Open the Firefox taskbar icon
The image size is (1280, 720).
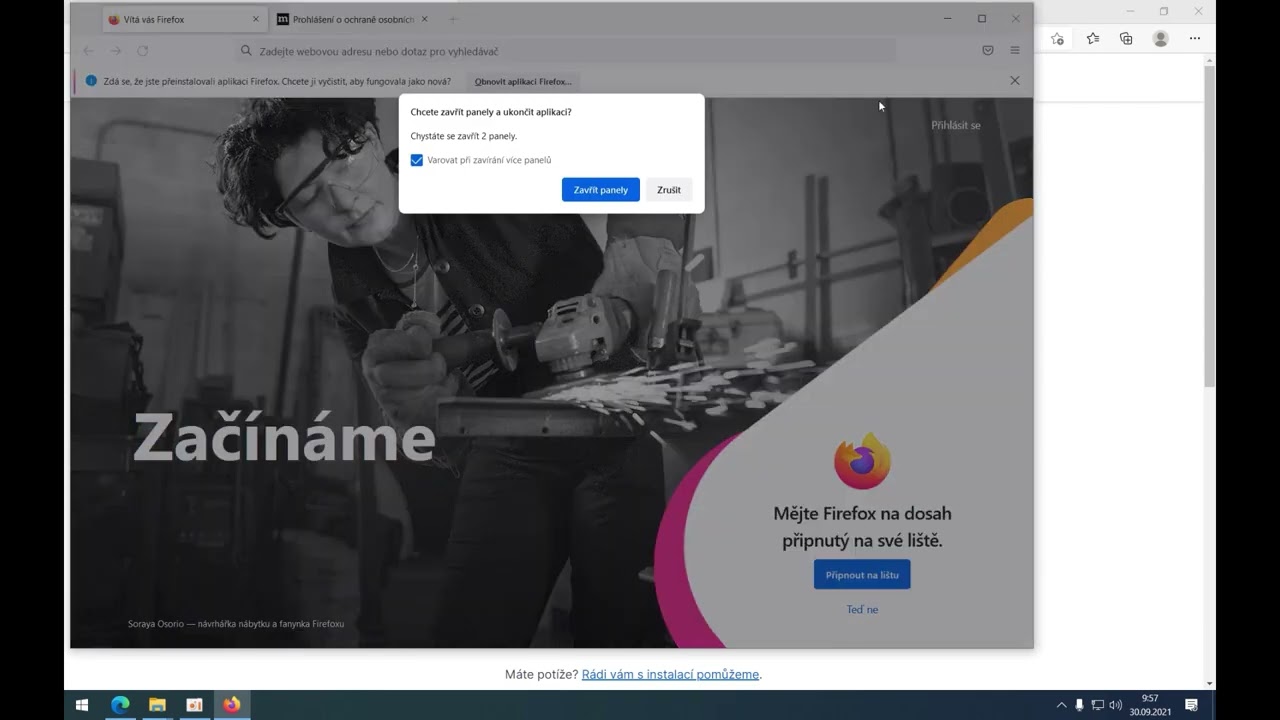(232, 705)
